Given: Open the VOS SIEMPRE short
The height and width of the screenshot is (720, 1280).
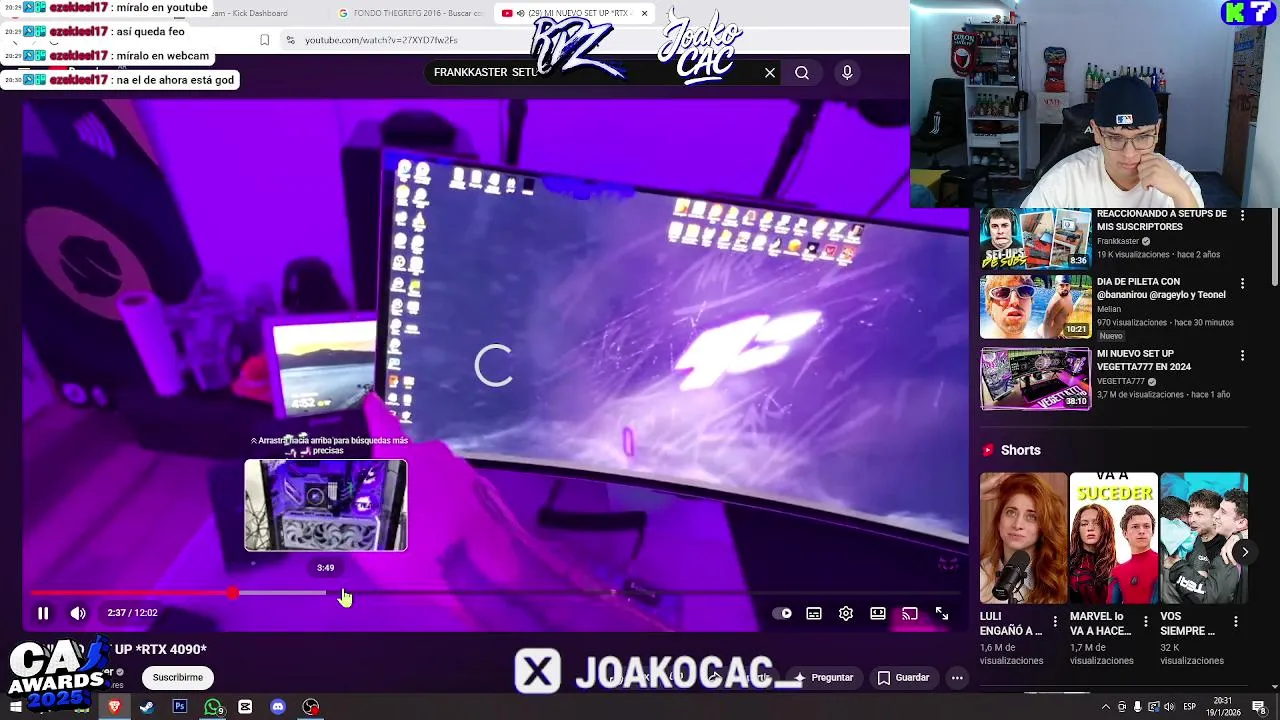Looking at the screenshot, I should pos(1204,538).
